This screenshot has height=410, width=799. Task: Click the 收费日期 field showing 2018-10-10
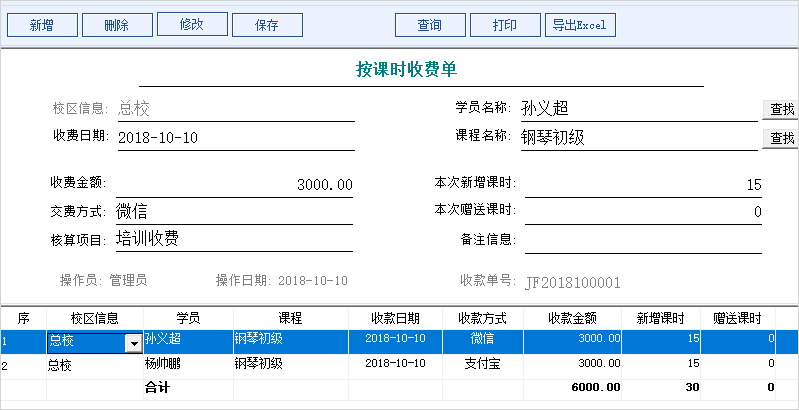[235, 138]
